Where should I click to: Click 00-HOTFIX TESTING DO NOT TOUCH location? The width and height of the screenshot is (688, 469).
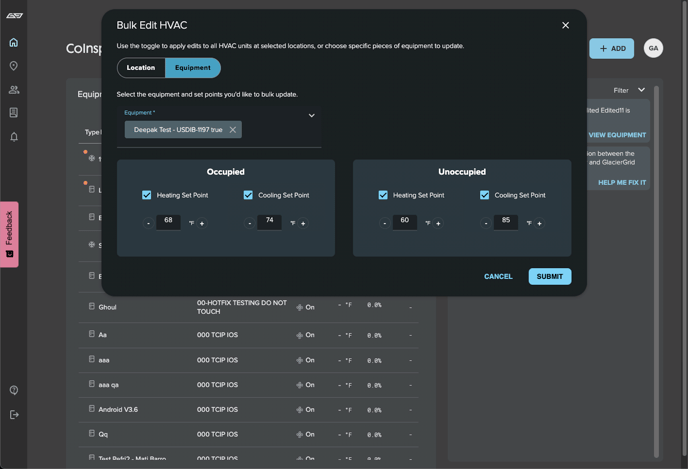pos(242,307)
